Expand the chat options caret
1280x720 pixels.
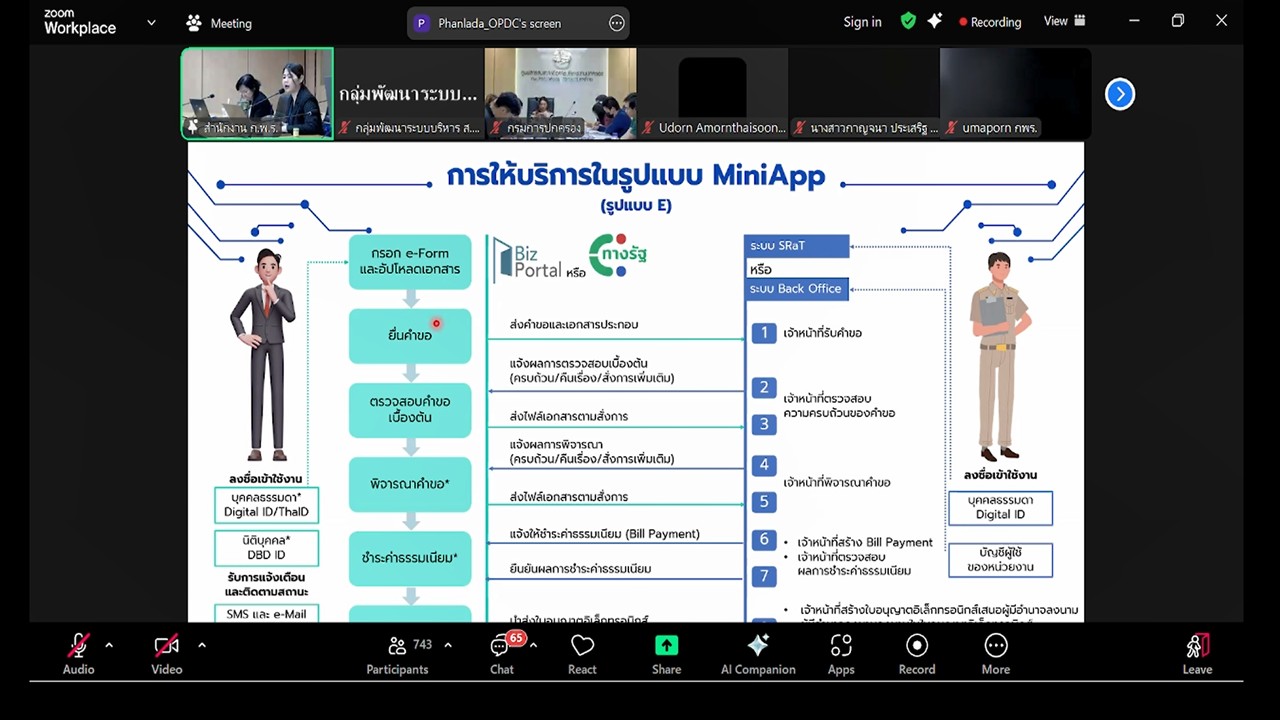pos(533,645)
